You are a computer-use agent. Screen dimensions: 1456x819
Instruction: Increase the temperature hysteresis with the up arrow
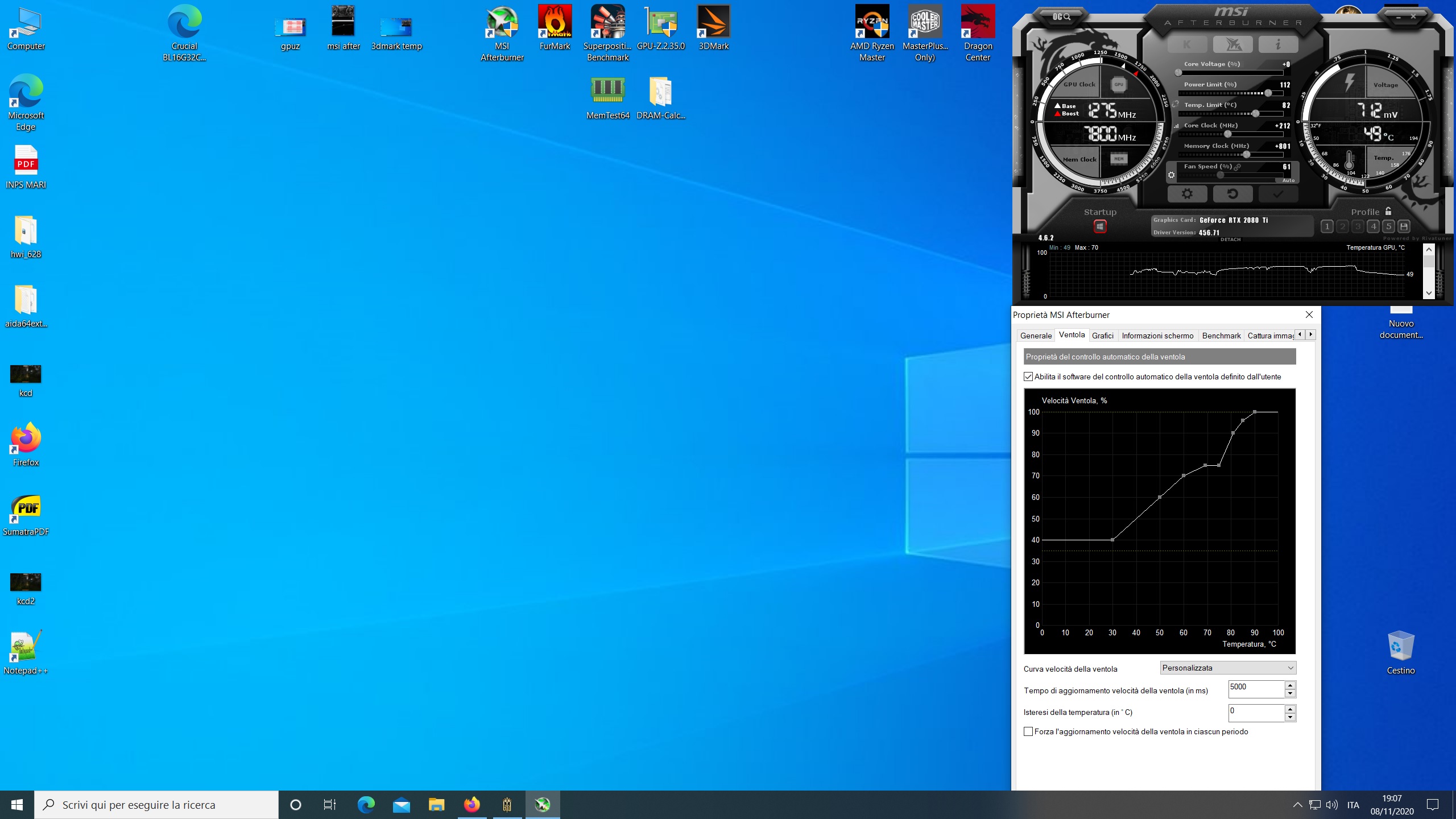1290,709
